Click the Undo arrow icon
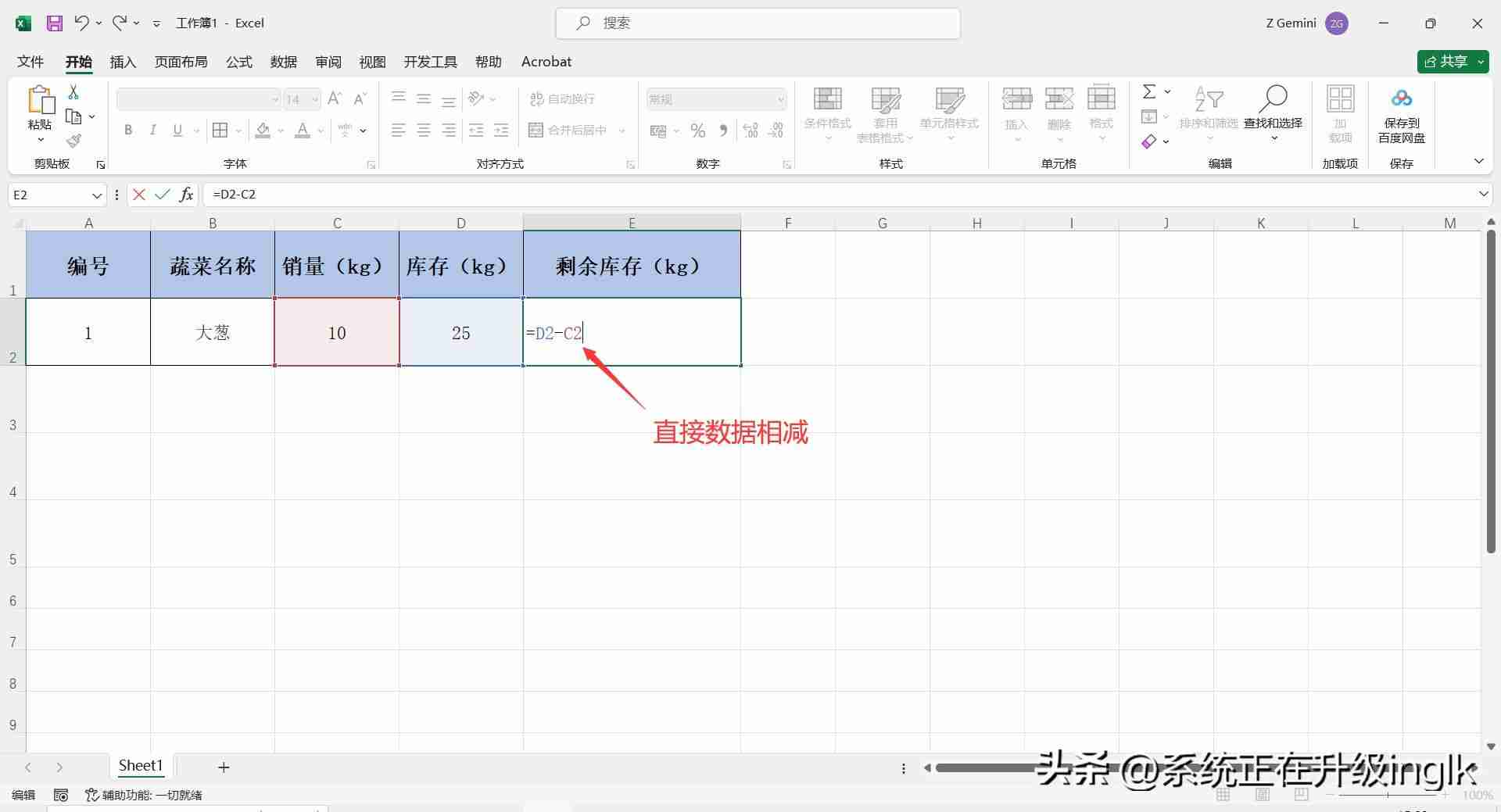The image size is (1501, 812). (81, 23)
